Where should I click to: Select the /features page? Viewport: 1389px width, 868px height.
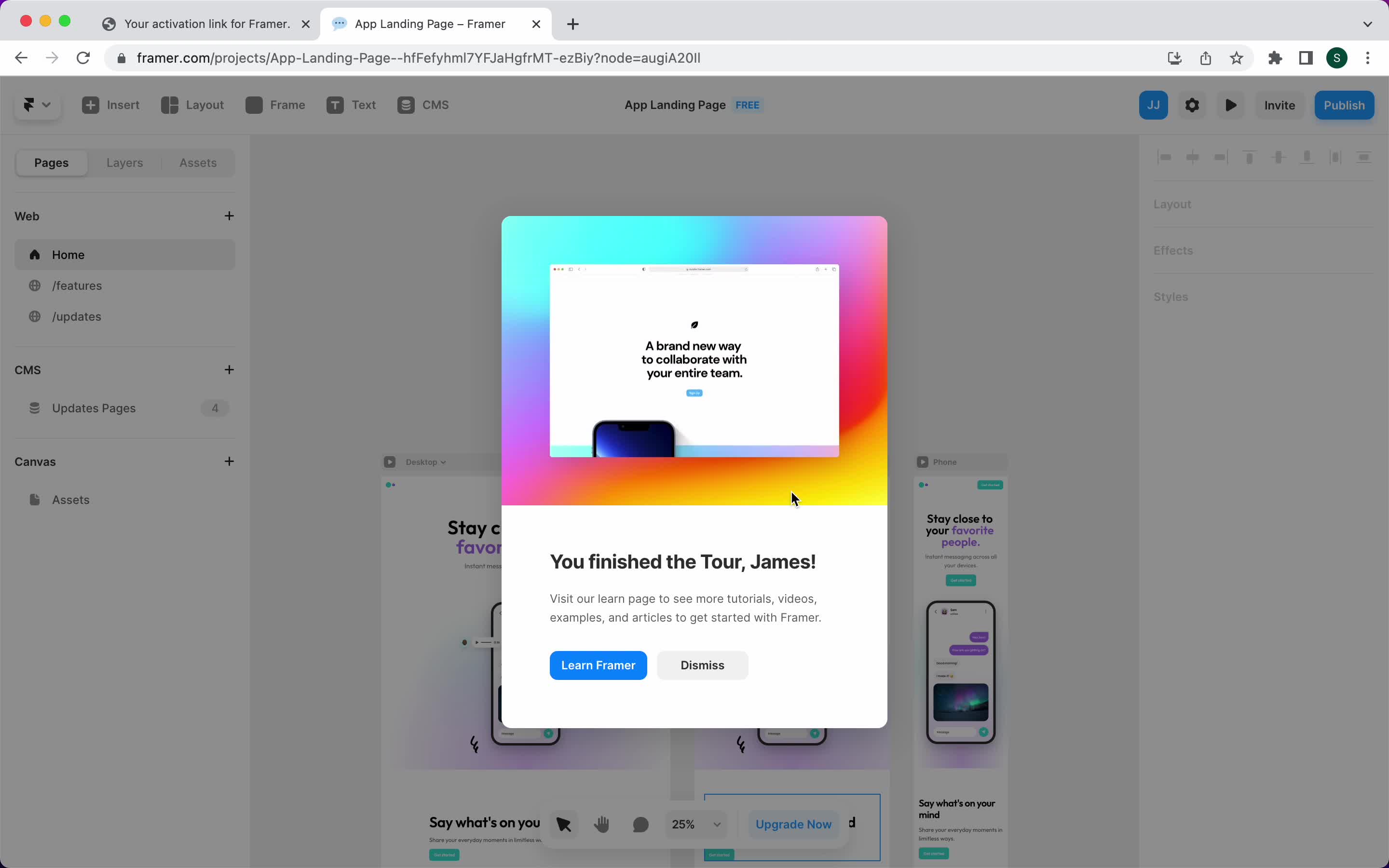pyautogui.click(x=76, y=285)
